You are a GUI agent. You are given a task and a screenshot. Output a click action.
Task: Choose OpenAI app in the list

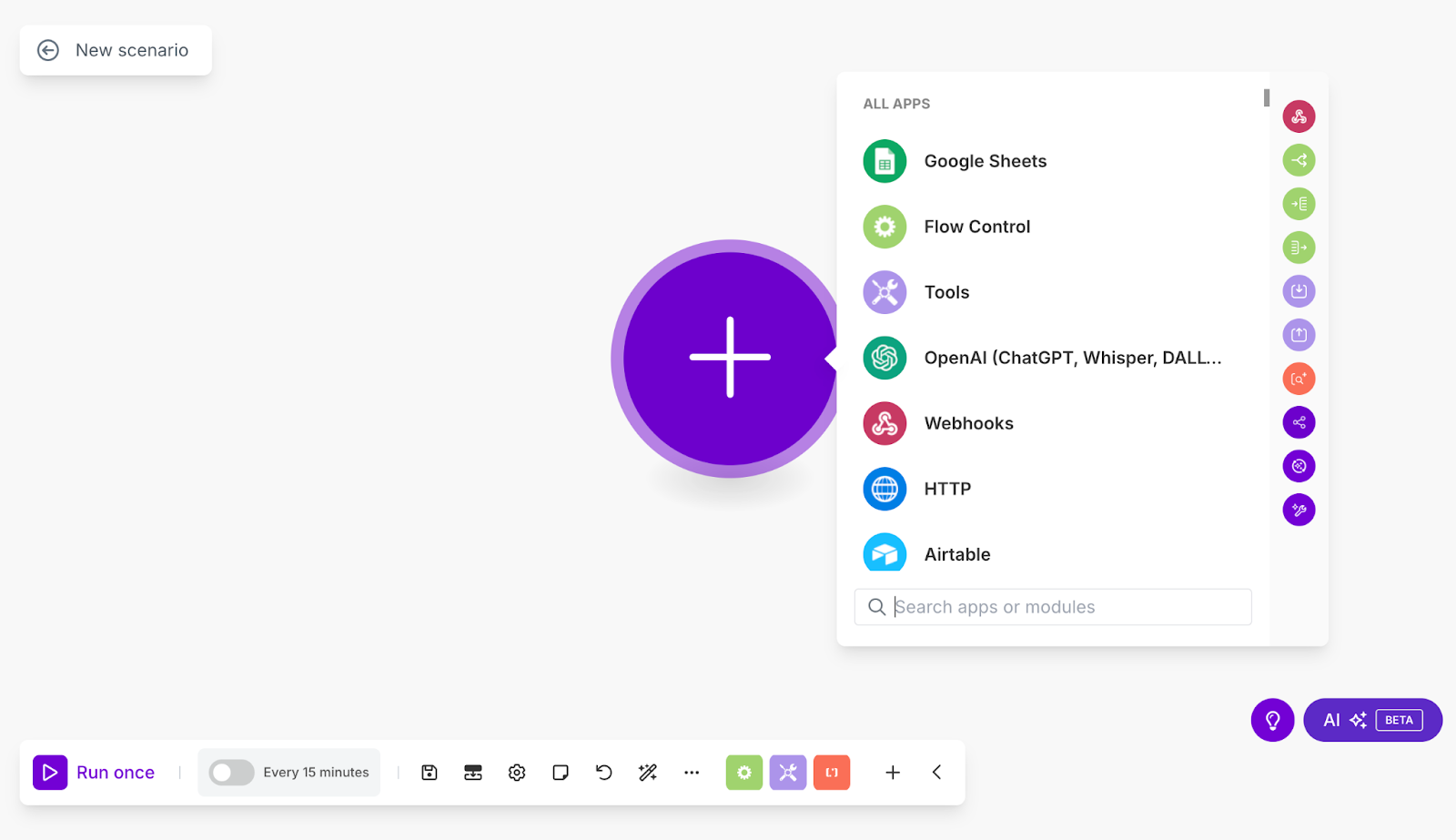pyautogui.click(x=1072, y=358)
